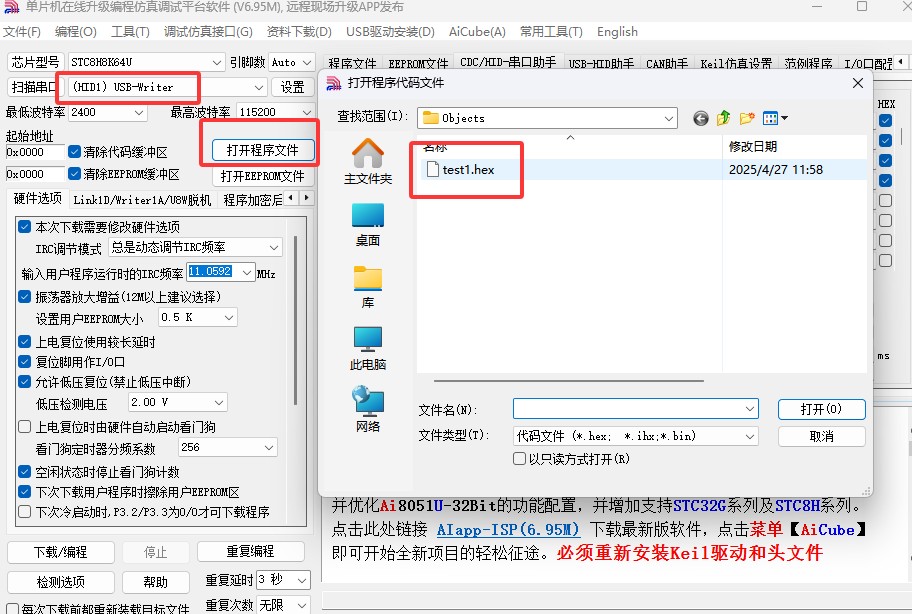Toggle 复位脚用作I/O口 checkbox

24,362
